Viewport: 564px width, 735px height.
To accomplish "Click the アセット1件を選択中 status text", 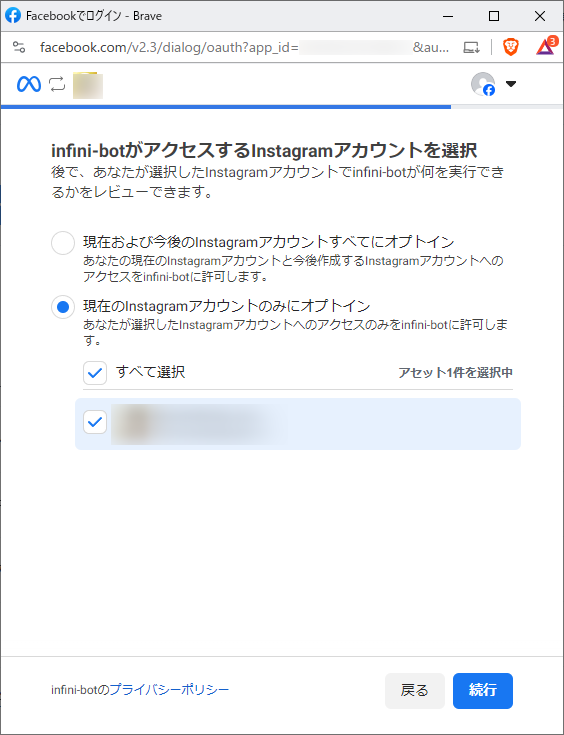I will [x=455, y=373].
